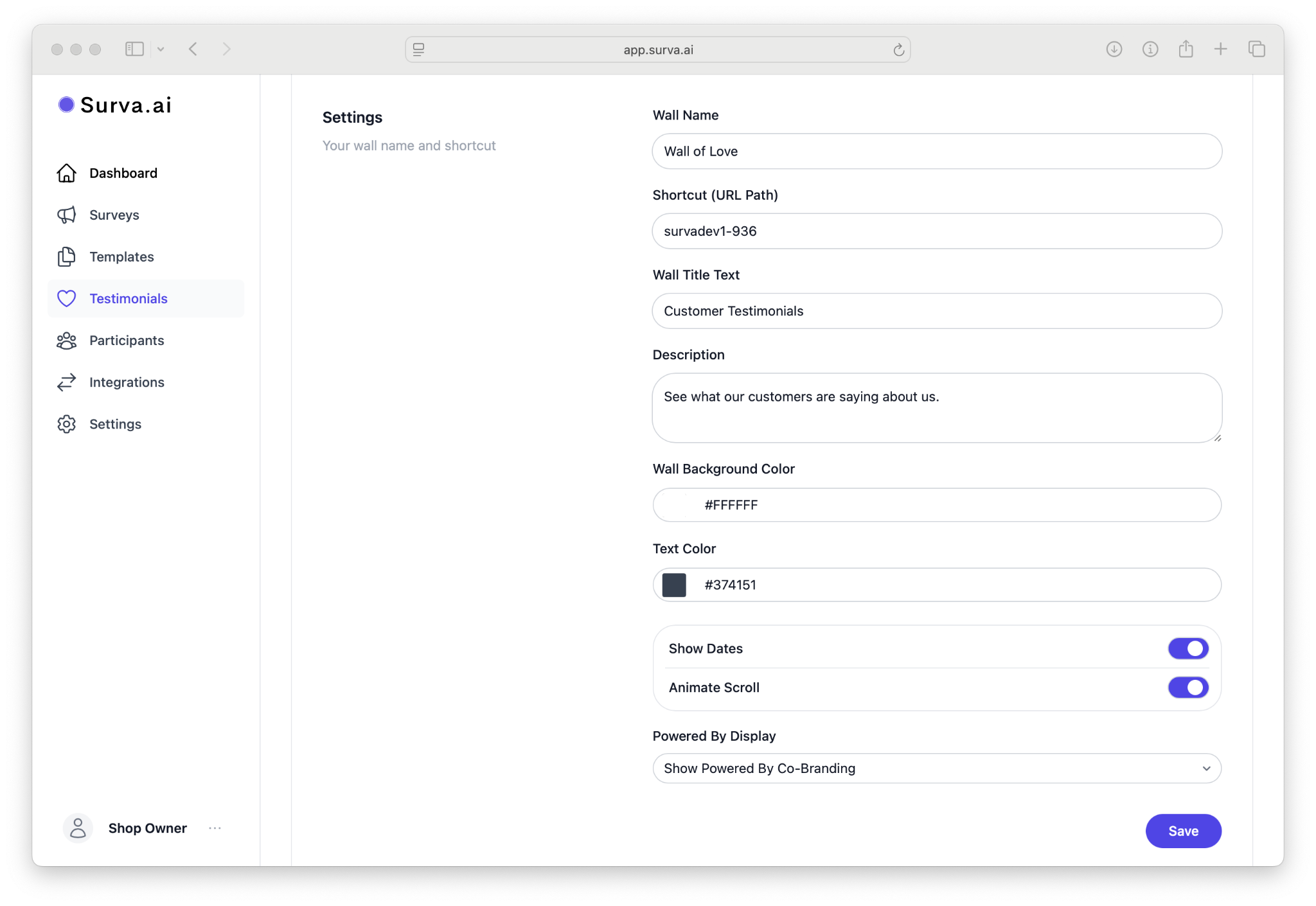This screenshot has height=906, width=1316.
Task: Click the Integrations arrows icon
Action: tap(66, 382)
